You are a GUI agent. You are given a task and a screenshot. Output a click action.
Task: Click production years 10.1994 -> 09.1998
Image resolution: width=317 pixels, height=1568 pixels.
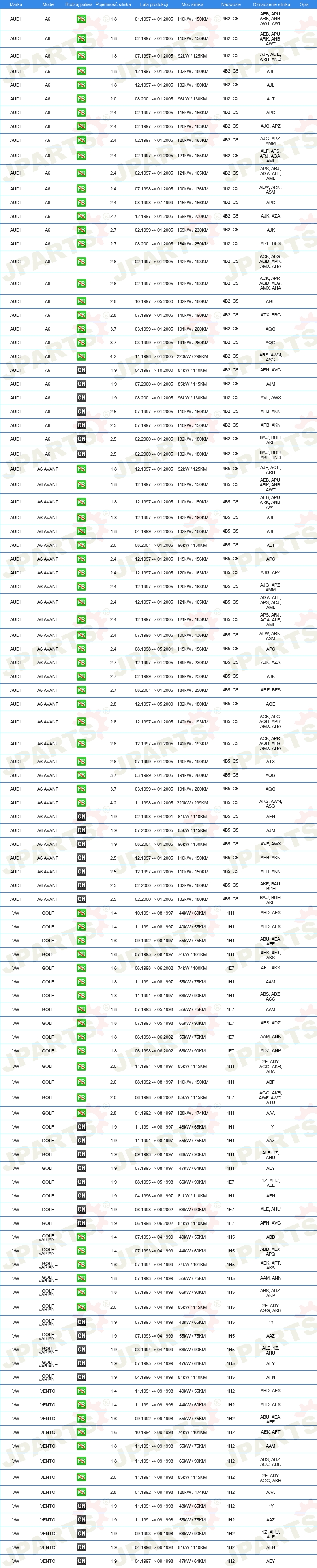point(154,1432)
